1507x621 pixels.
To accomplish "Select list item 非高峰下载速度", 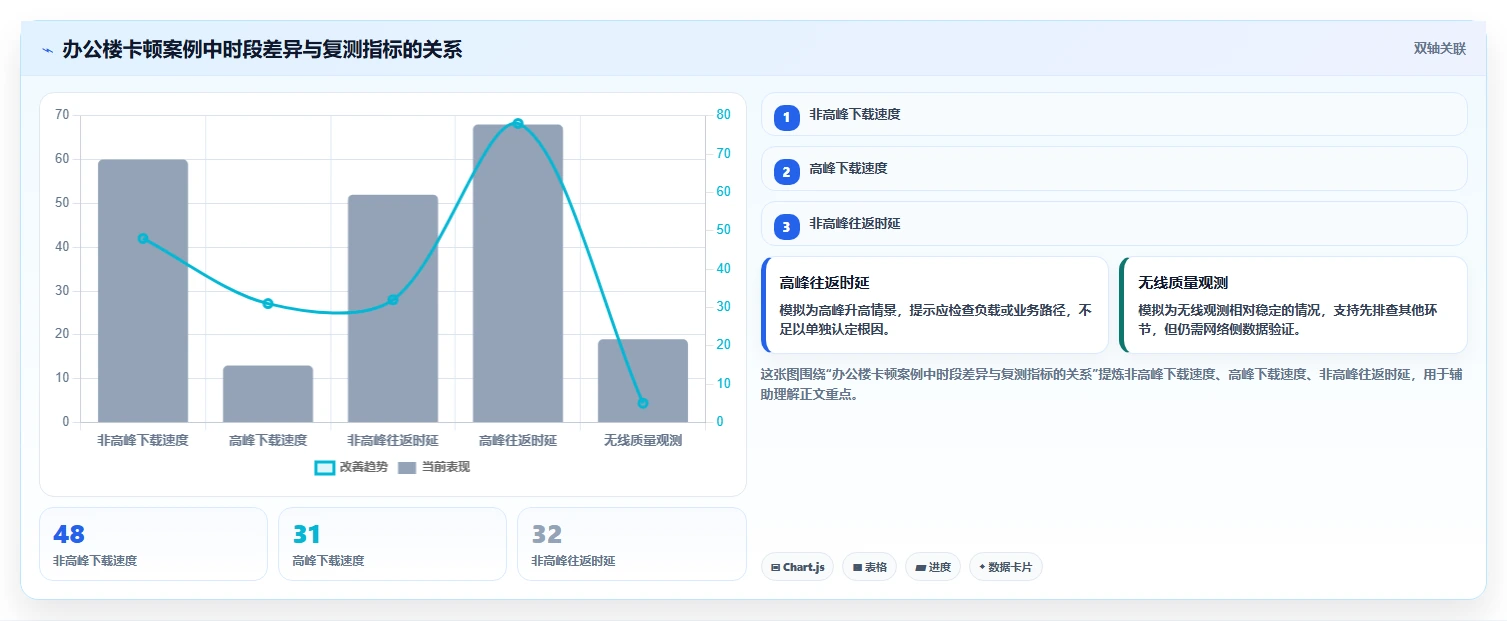I will pos(1114,114).
